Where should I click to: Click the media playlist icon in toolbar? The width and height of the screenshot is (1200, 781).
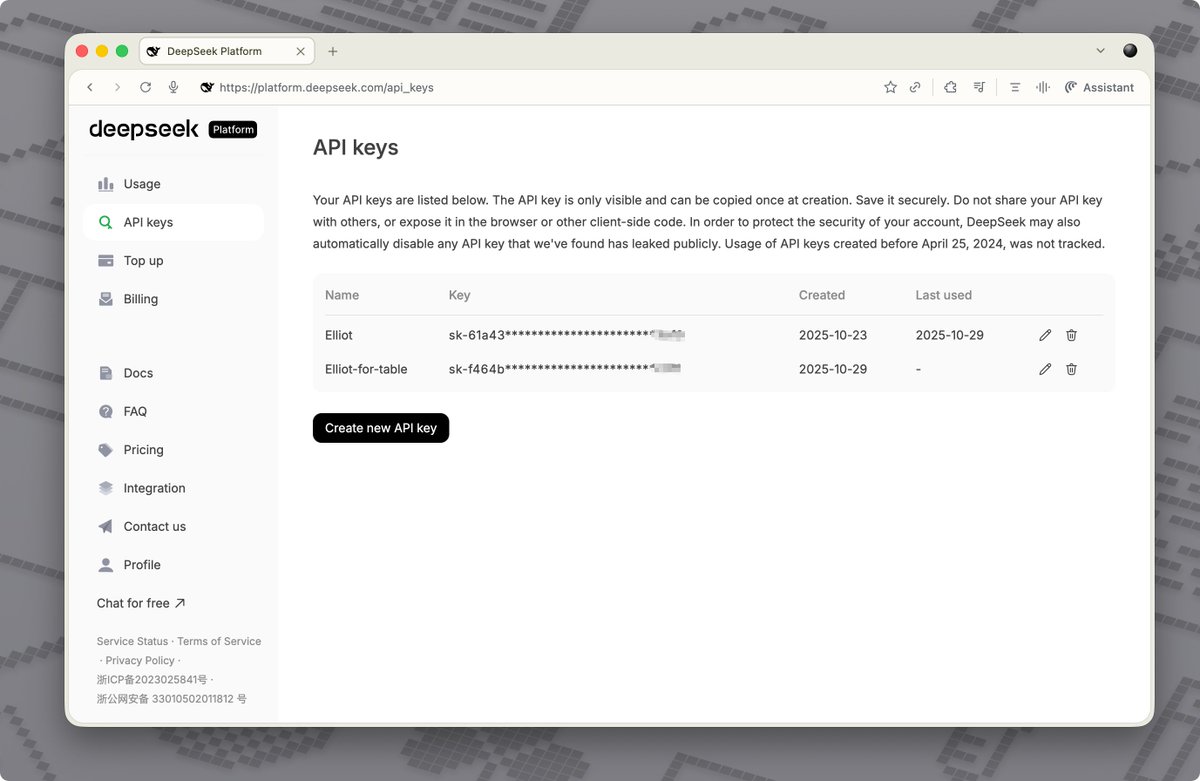click(x=979, y=87)
